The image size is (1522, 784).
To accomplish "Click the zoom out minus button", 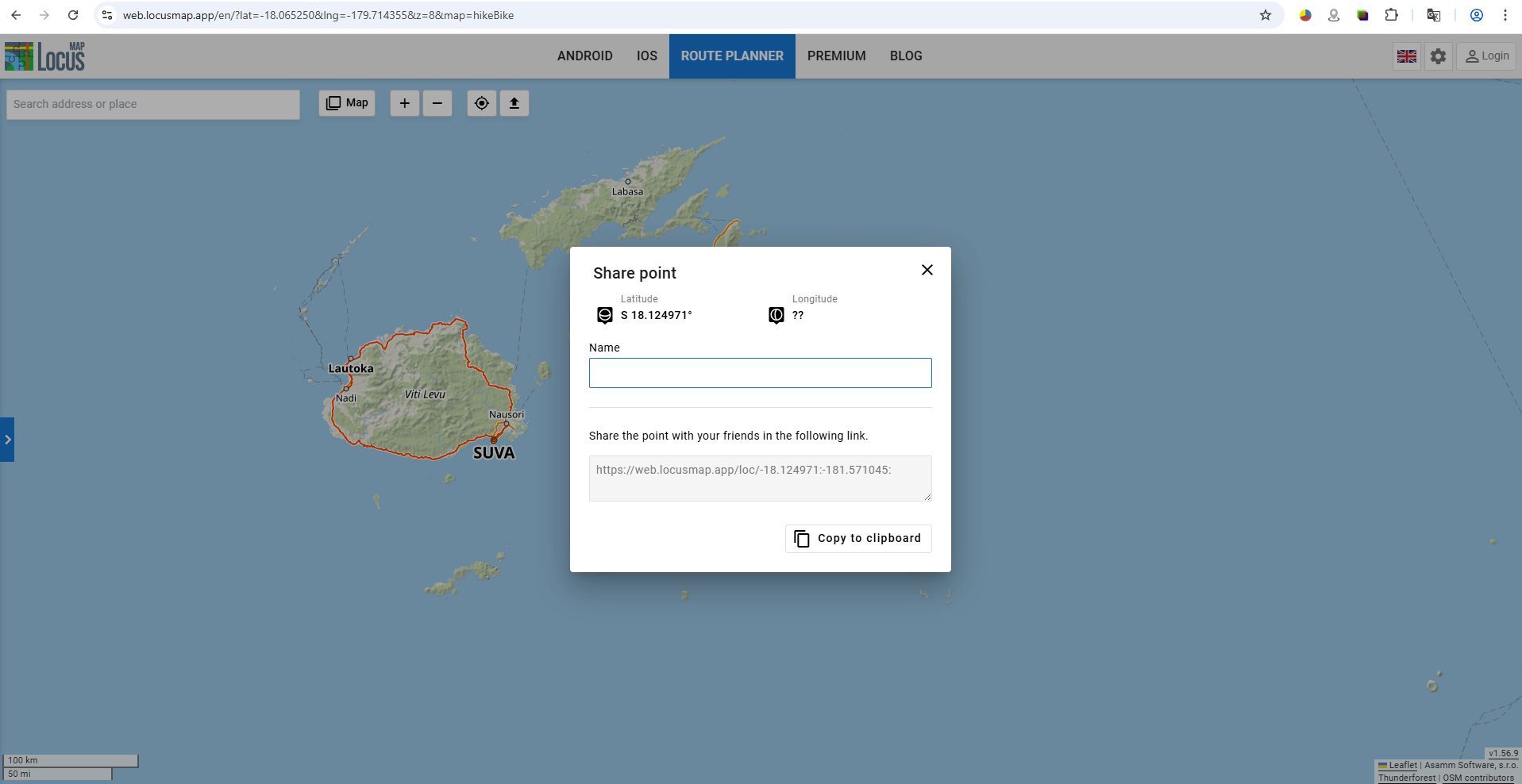I will (x=437, y=103).
